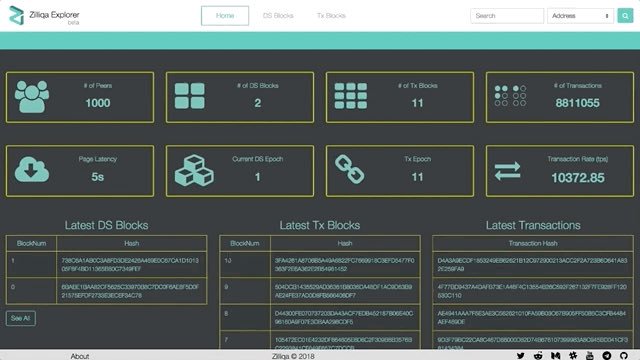Click the See All button under DS Blocks

pos(20,318)
